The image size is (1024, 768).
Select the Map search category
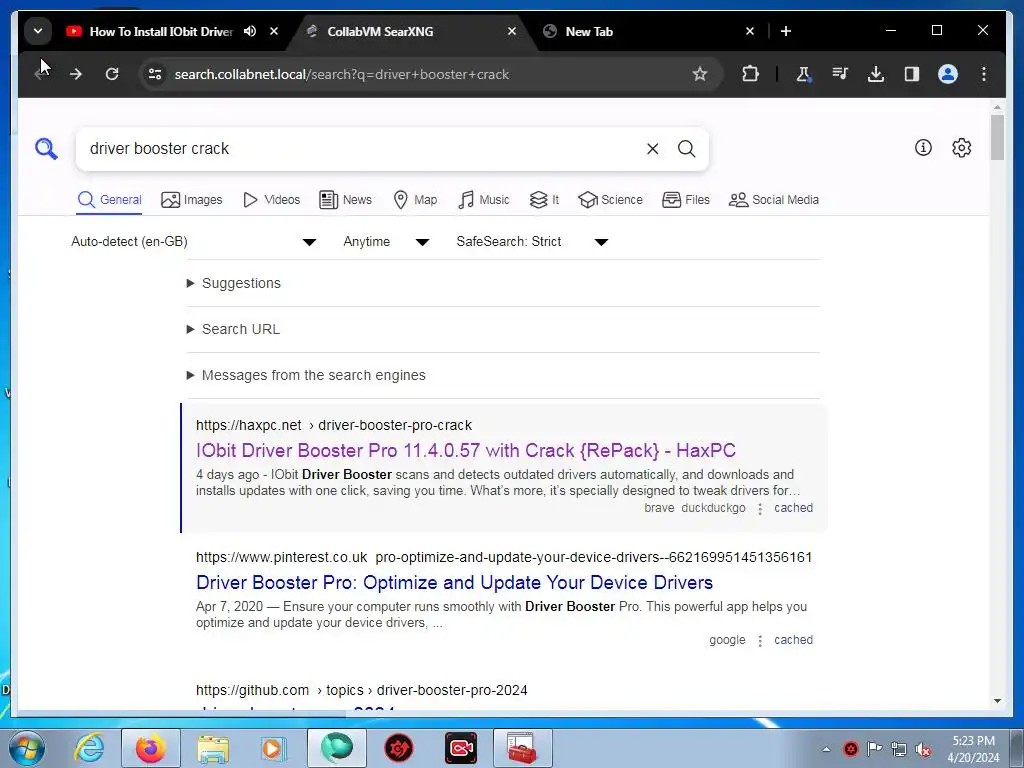point(415,200)
